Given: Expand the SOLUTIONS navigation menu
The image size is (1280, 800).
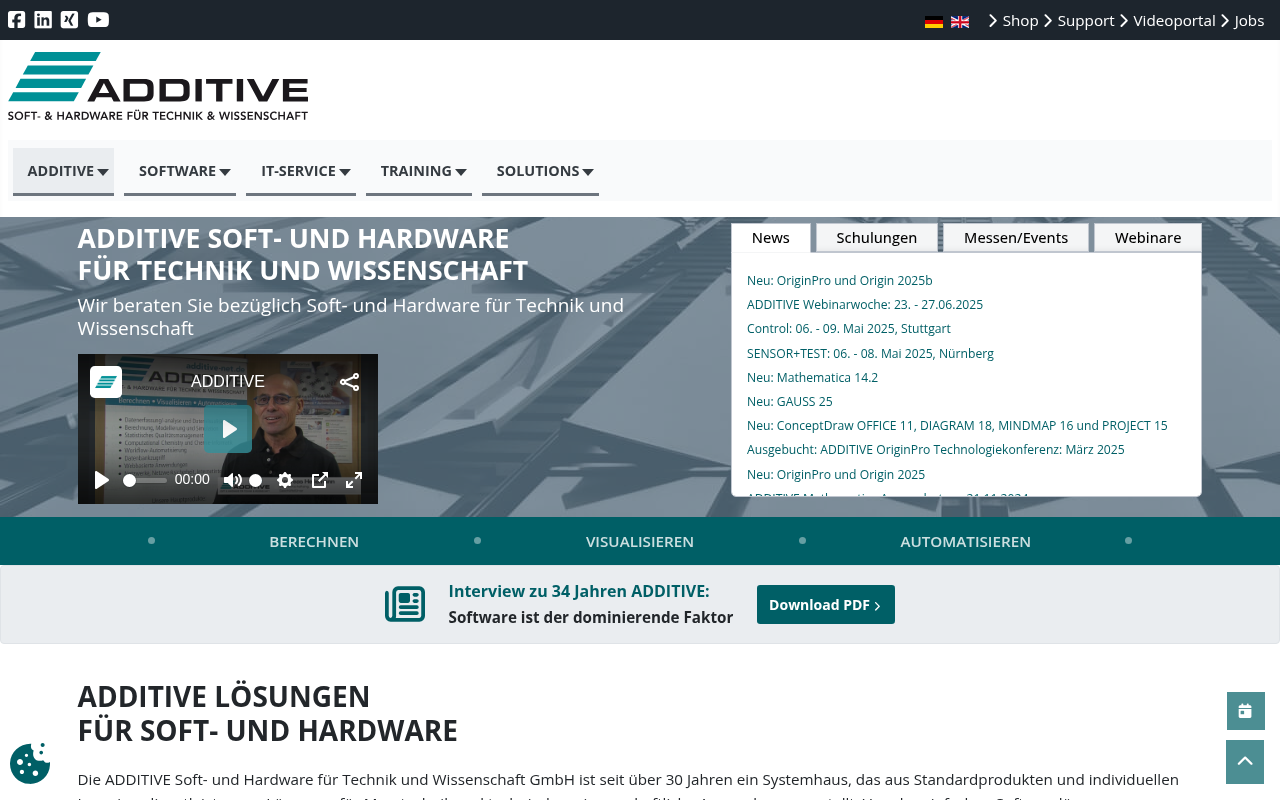Looking at the screenshot, I should (540, 171).
